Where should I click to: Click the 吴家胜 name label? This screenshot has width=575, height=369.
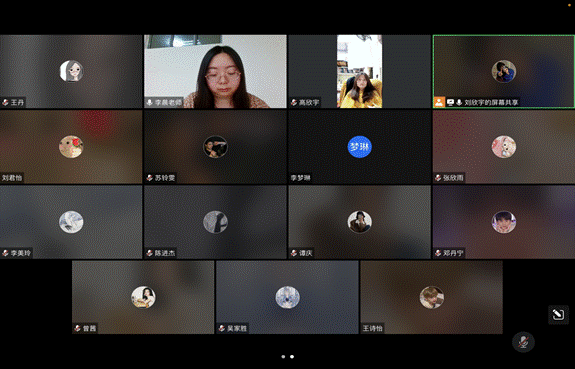[x=237, y=328]
